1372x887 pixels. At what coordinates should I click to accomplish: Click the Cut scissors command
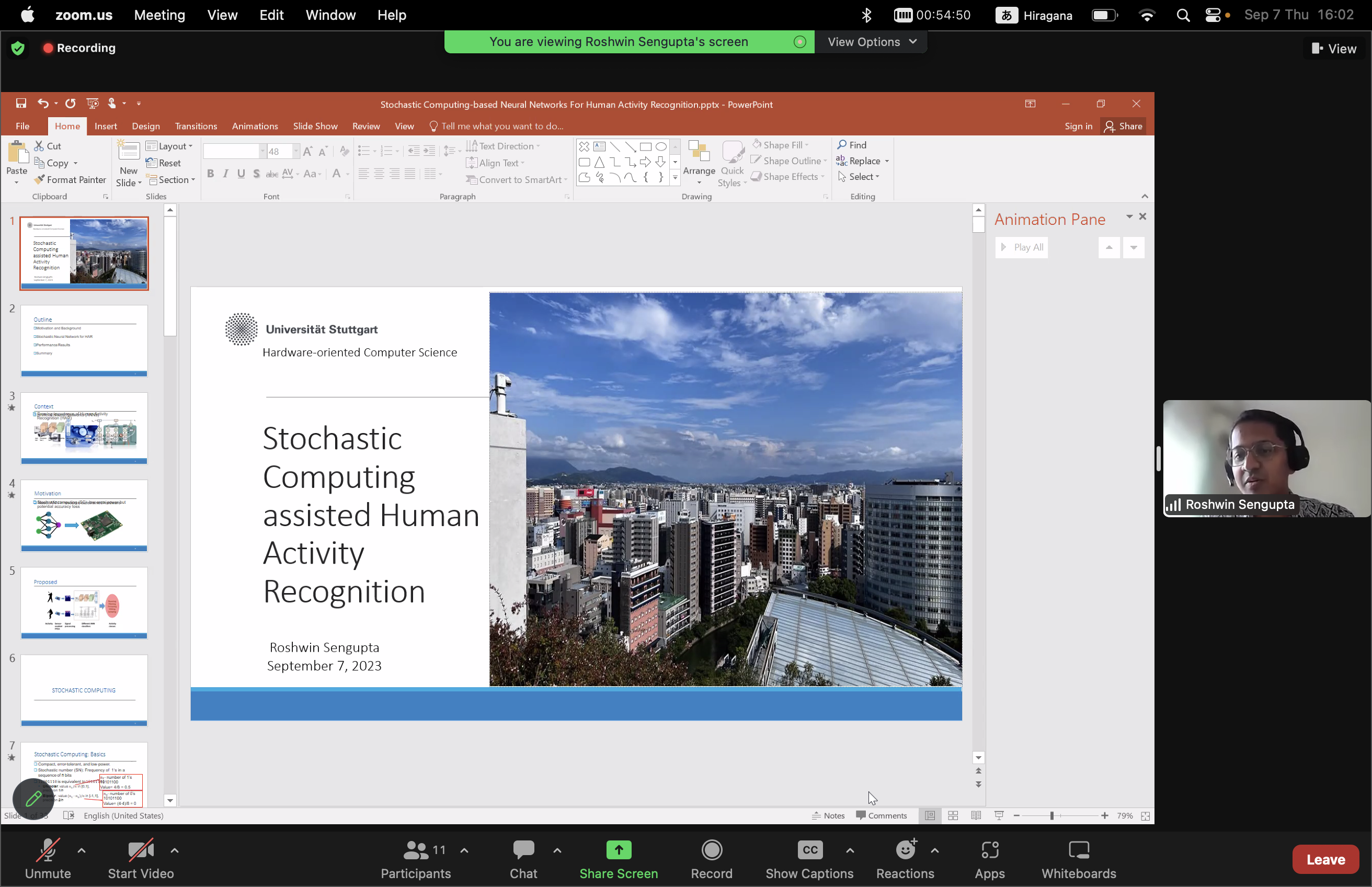[48, 146]
